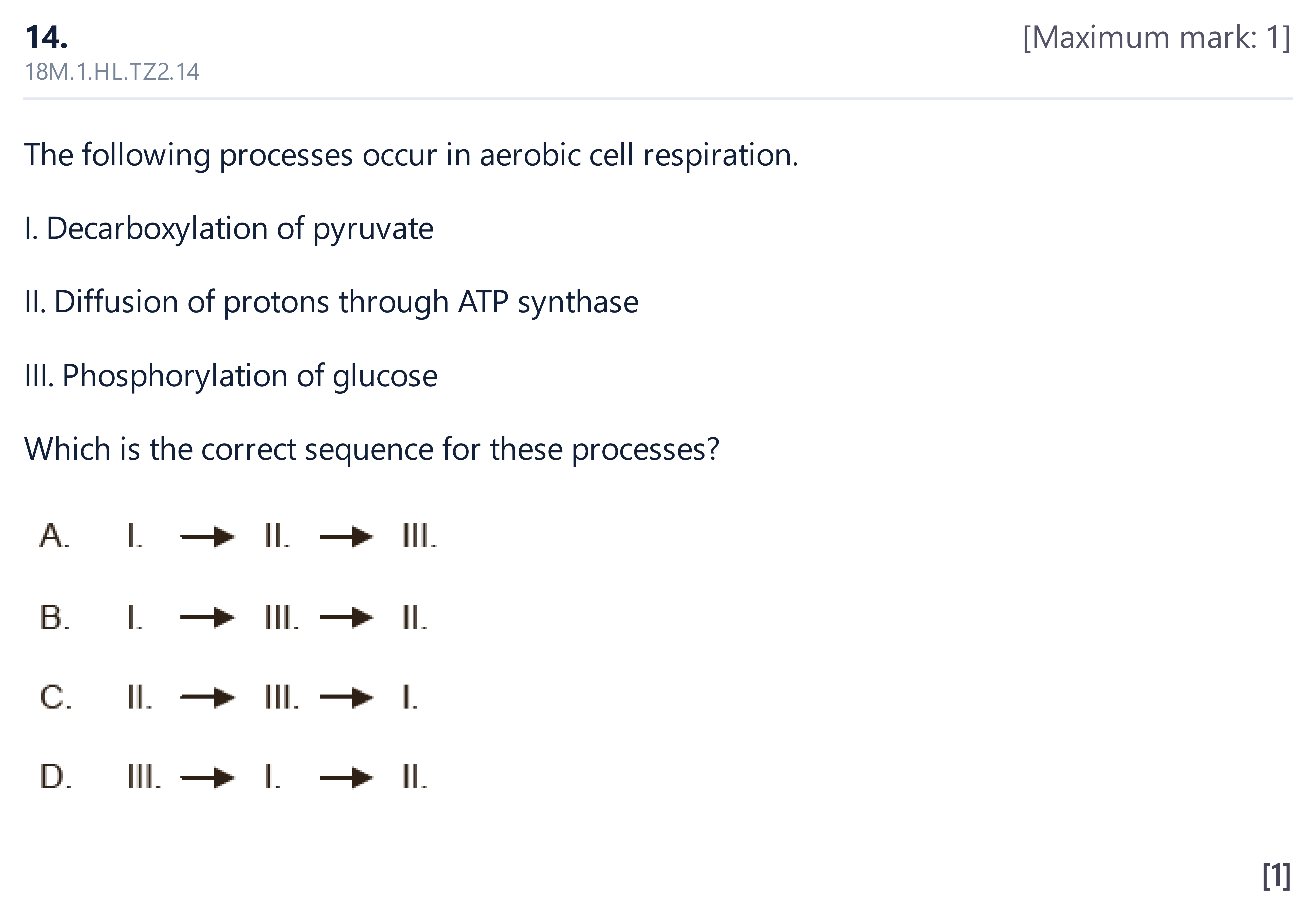Click the second arrow in option A

click(x=346, y=537)
